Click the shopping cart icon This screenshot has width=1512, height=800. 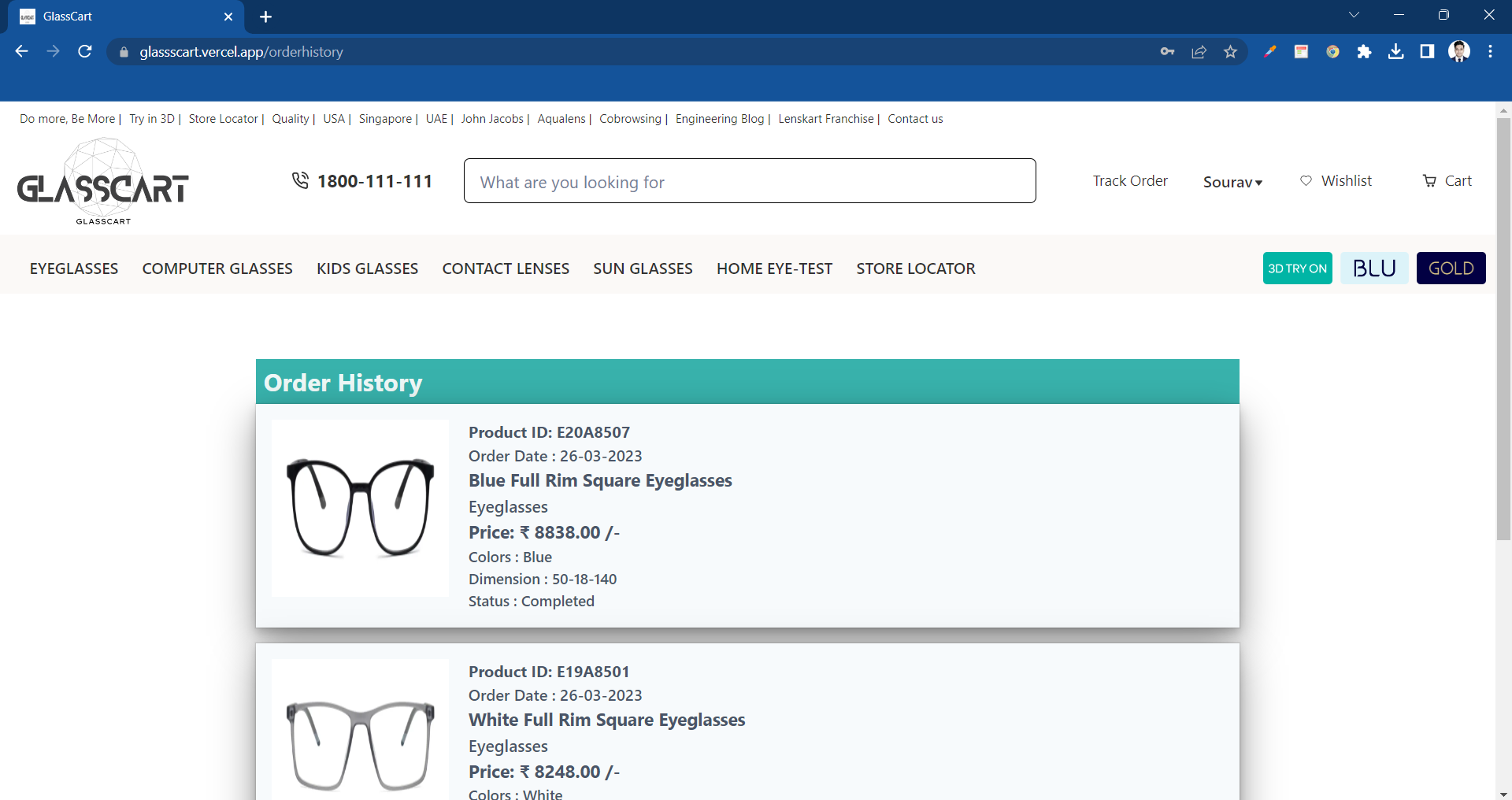coord(1429,181)
